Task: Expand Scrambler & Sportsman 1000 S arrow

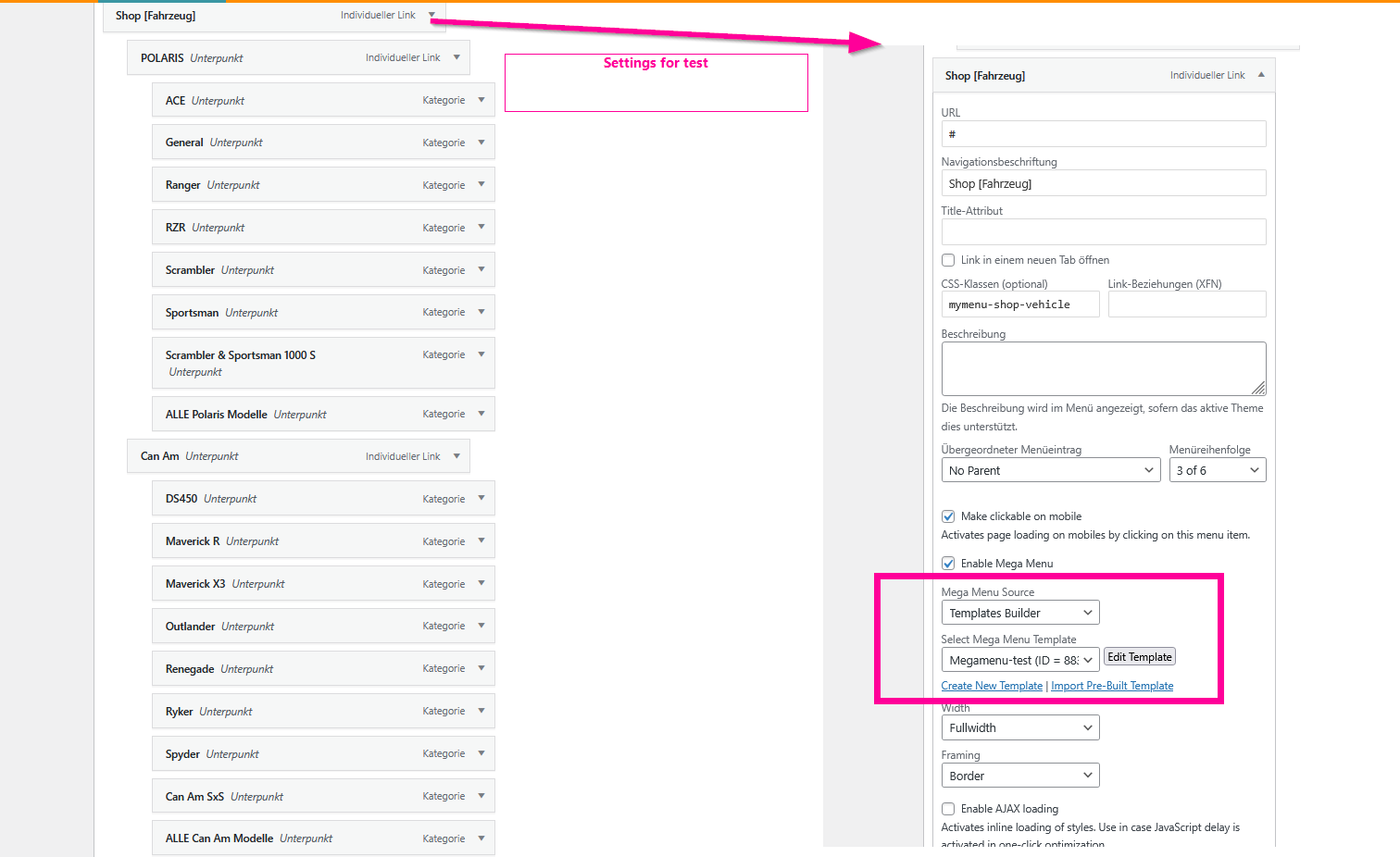Action: point(481,354)
